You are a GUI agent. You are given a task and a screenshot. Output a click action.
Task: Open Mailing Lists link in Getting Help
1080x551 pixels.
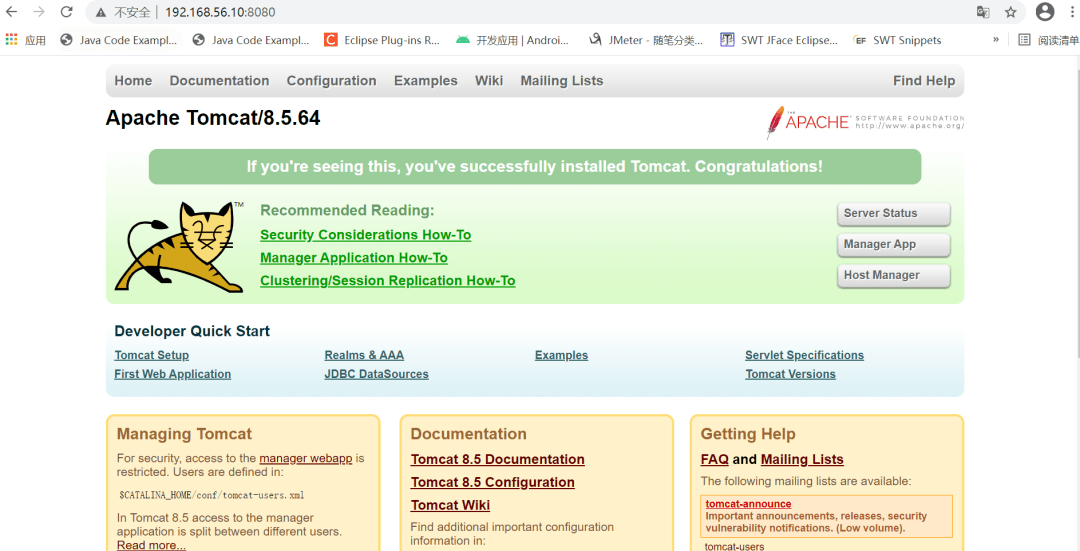coord(802,459)
